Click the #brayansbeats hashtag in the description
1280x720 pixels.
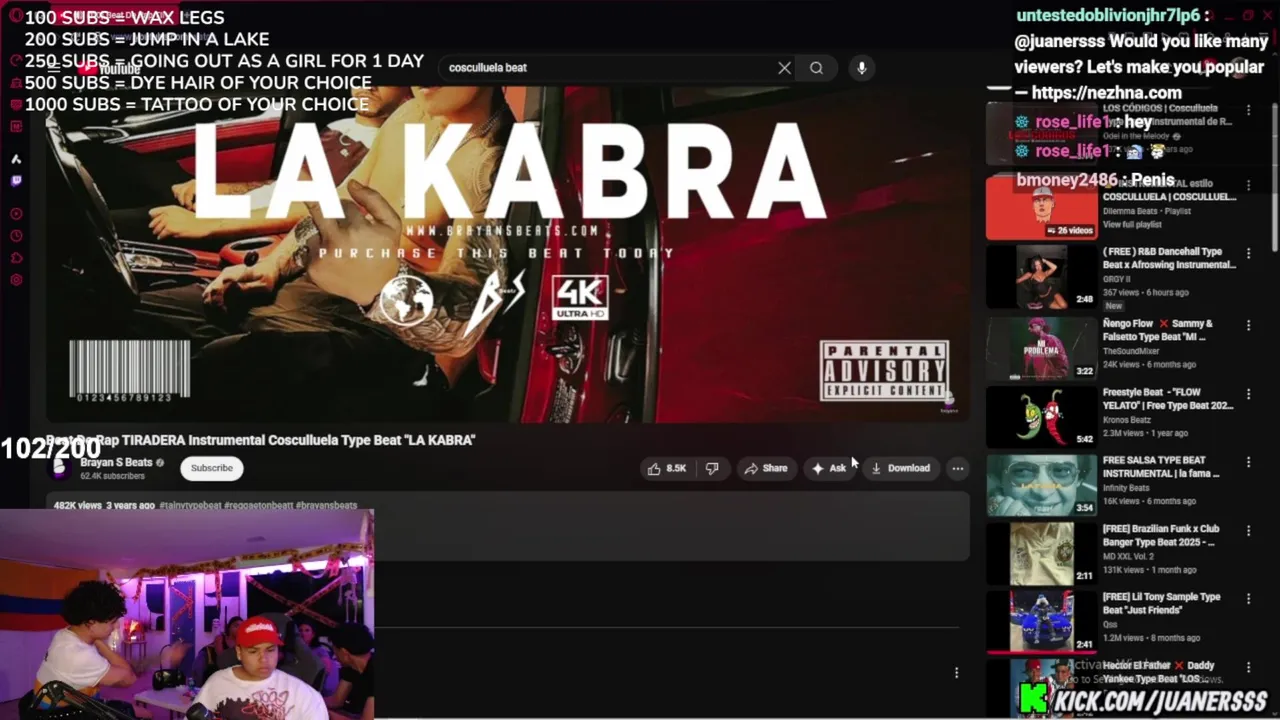point(326,506)
